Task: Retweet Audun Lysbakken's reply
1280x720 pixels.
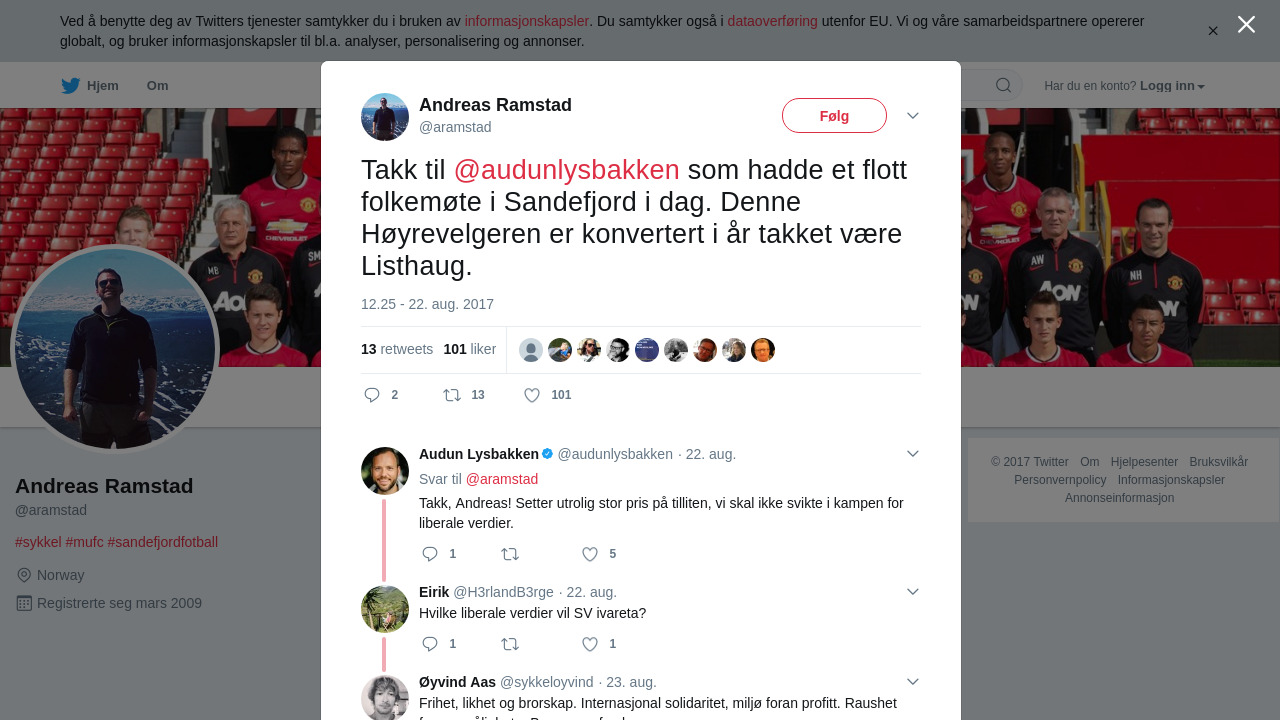Action: [510, 554]
